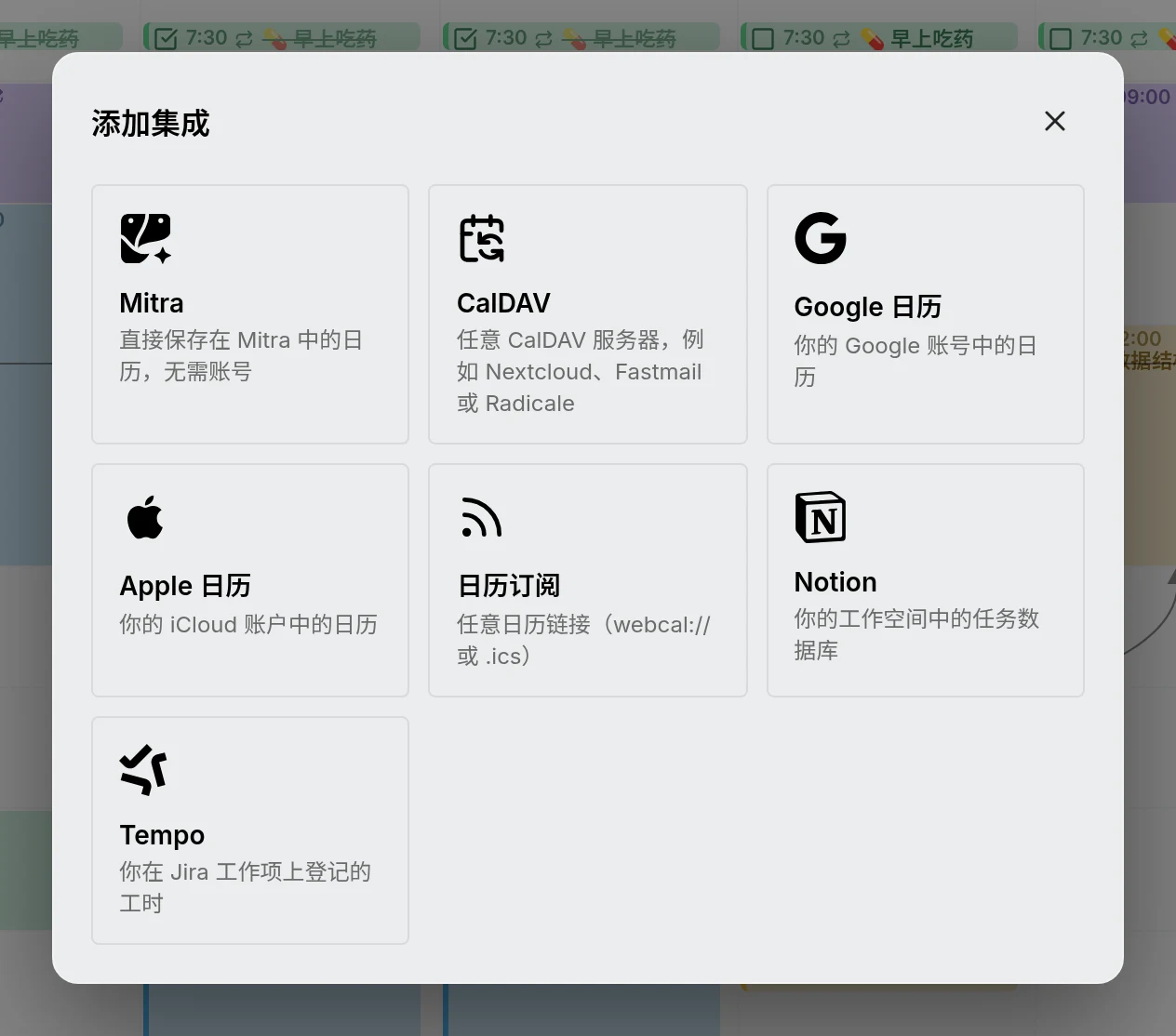Choose the Apple 日历 title
This screenshot has height=1036, width=1176.
pos(185,586)
